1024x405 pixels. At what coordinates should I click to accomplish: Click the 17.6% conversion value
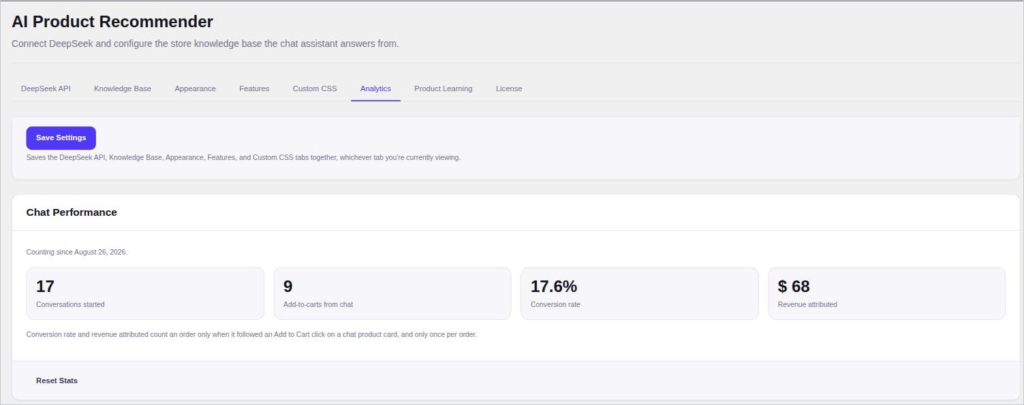click(x=554, y=286)
